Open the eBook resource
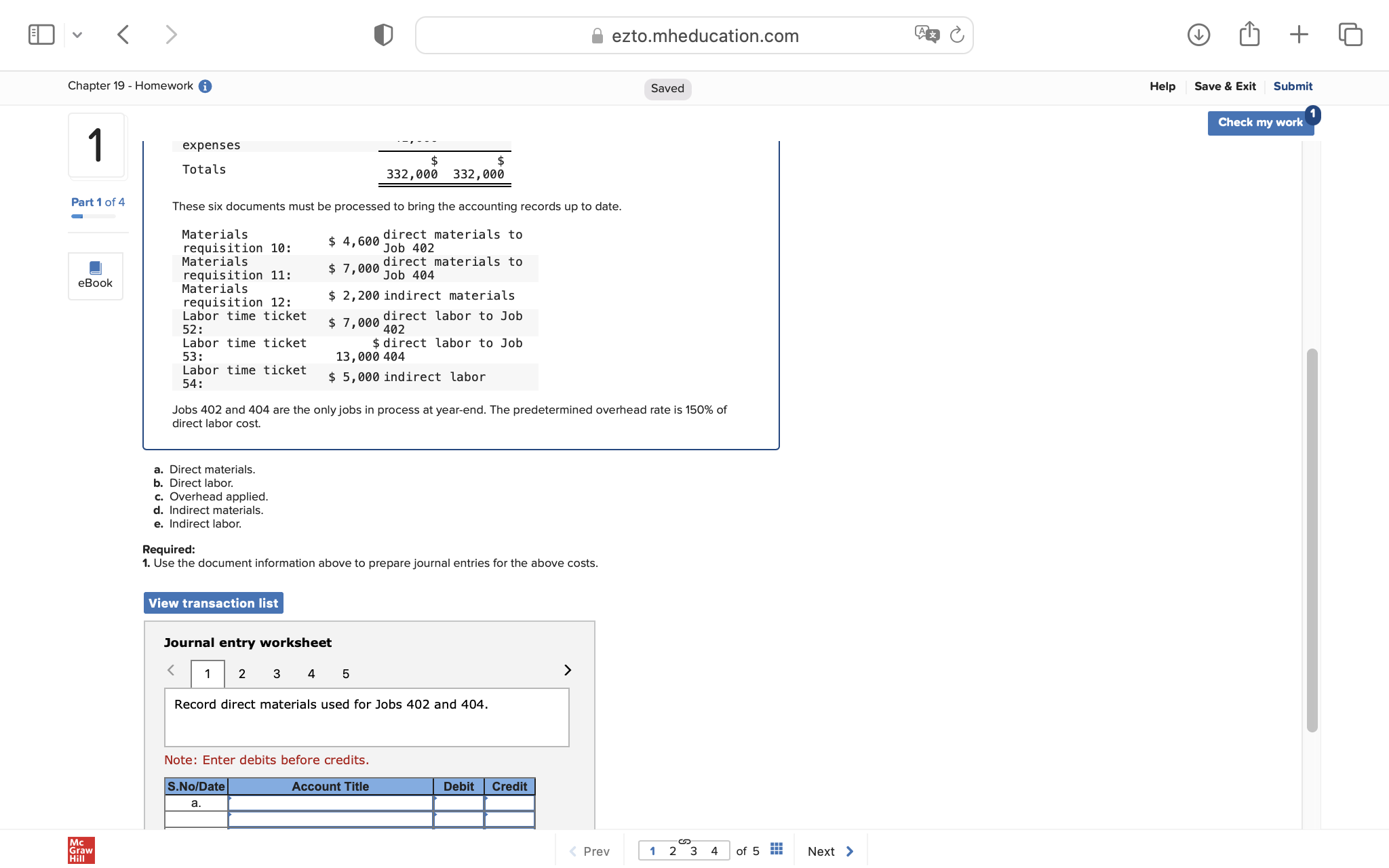 (x=96, y=275)
